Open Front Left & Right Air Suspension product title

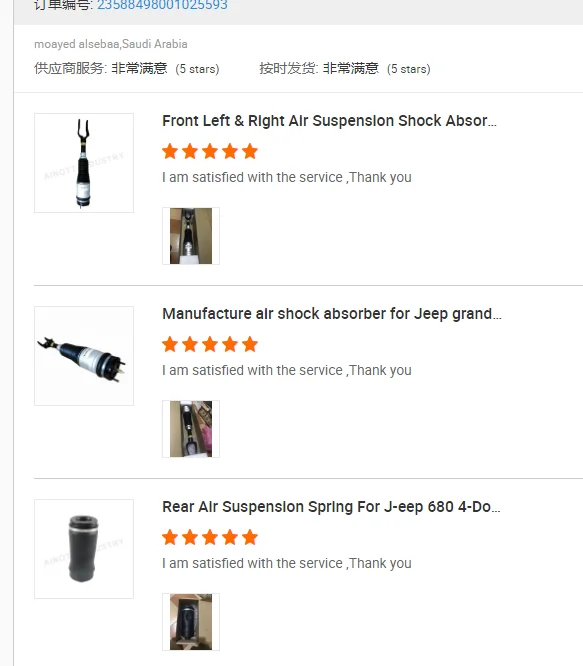click(329, 121)
